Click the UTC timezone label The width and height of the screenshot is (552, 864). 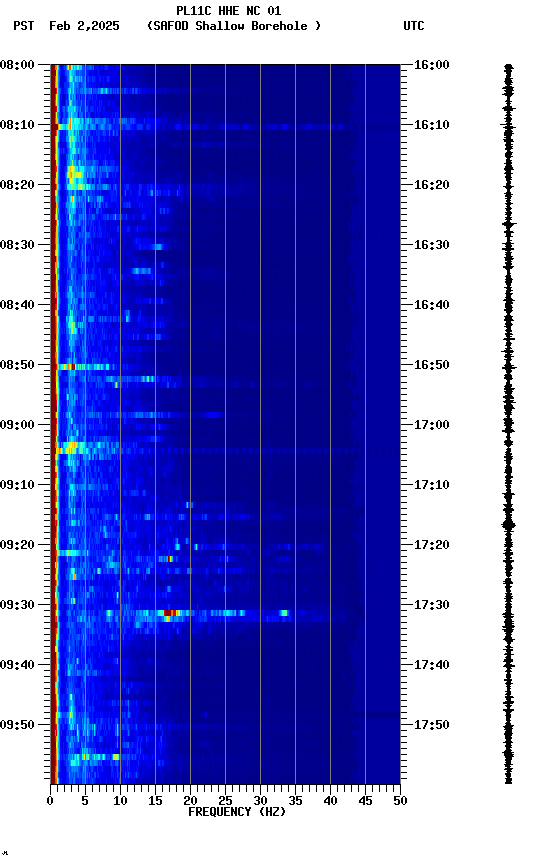point(414,26)
